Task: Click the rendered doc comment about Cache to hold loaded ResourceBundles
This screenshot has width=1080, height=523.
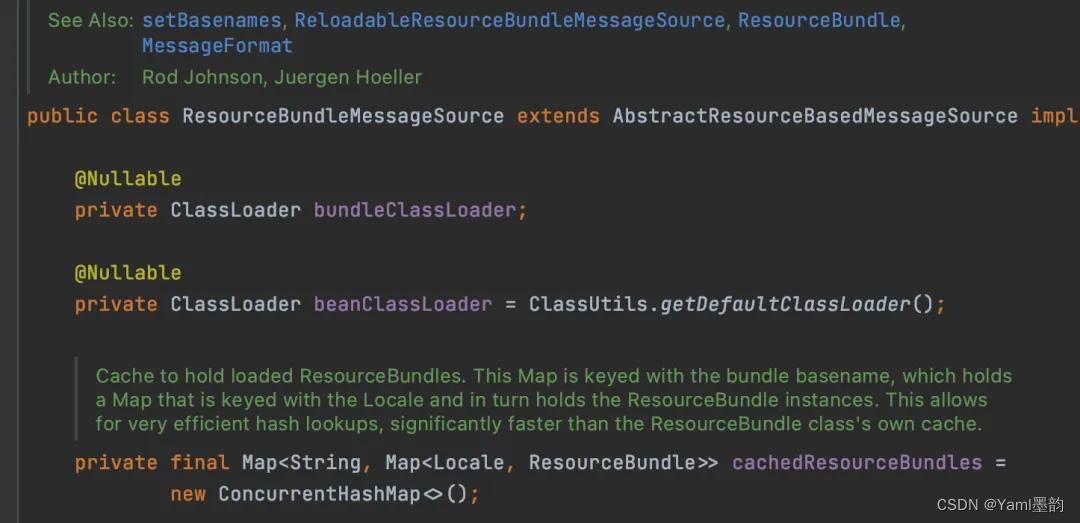Action: pyautogui.click(x=554, y=400)
